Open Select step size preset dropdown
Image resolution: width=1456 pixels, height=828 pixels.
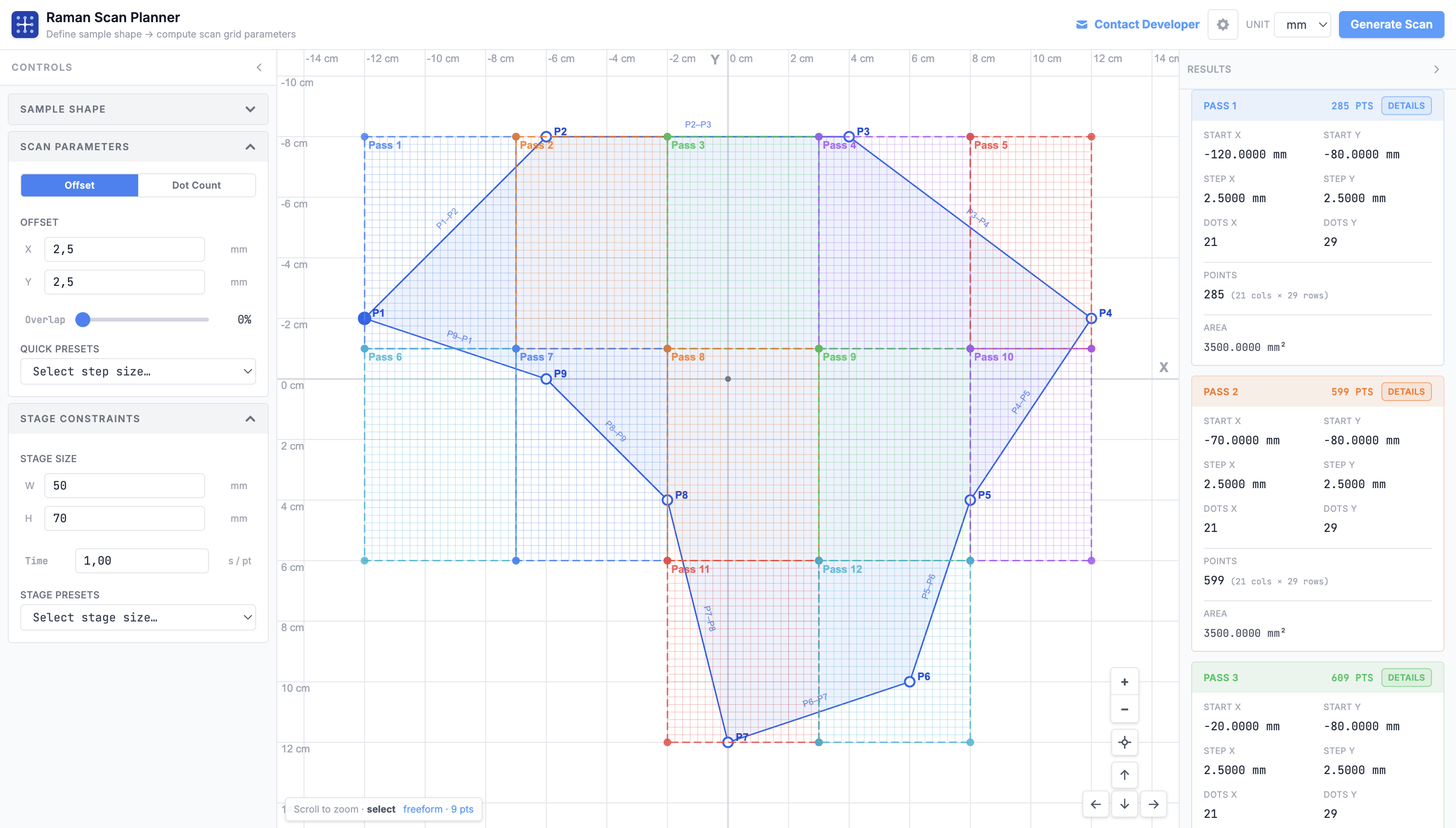click(138, 371)
